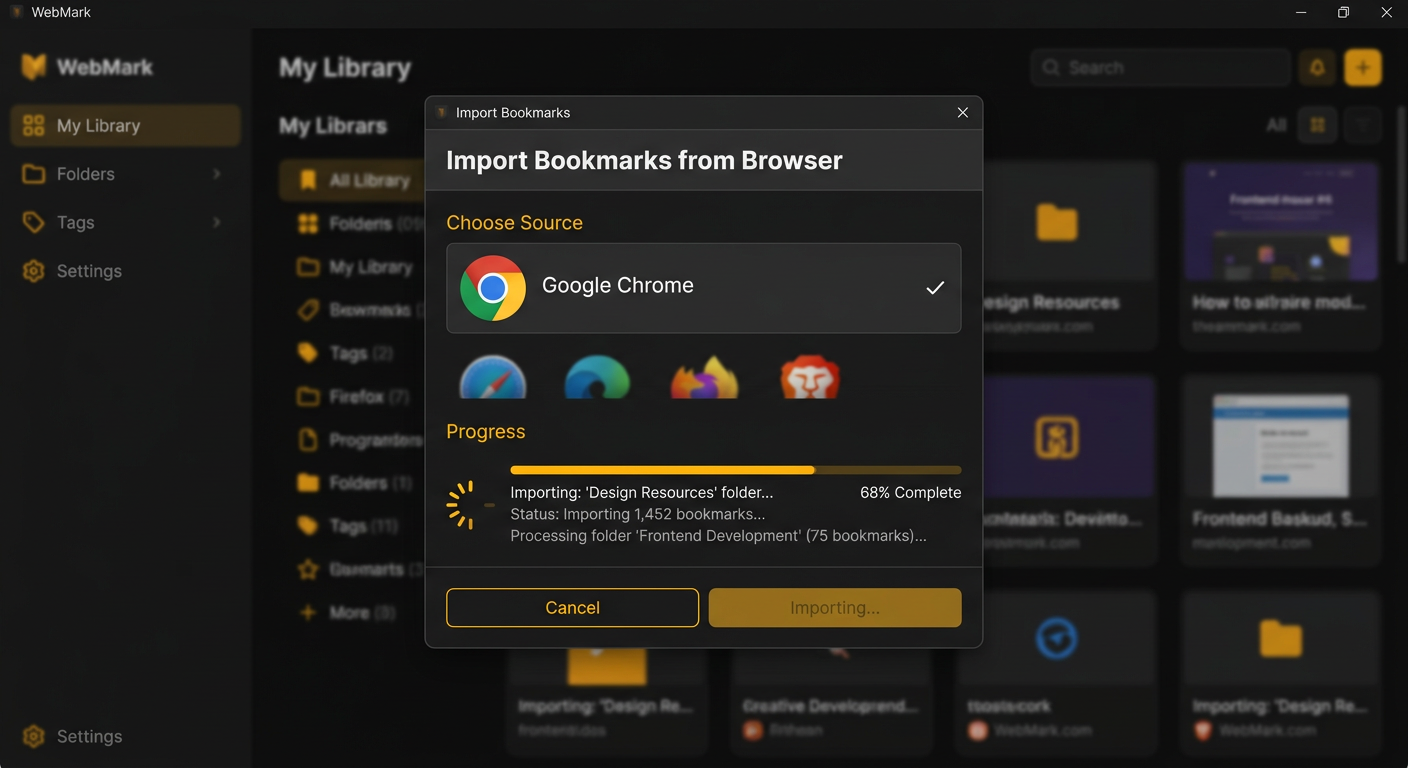Click the yellow import progress bar
1408x768 pixels.
(736, 470)
